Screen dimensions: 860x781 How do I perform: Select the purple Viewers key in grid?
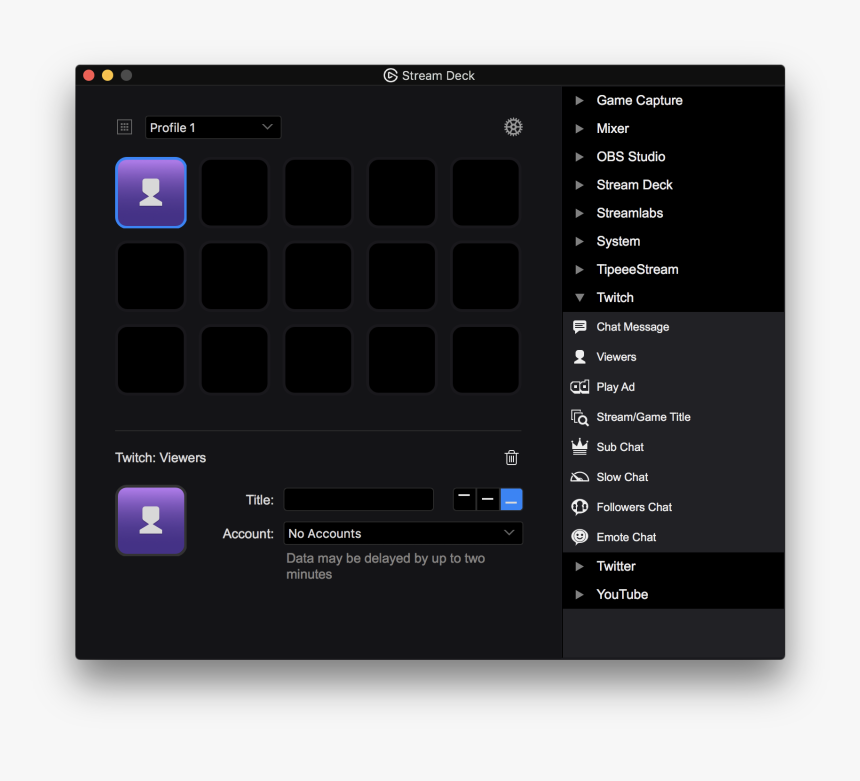point(151,193)
